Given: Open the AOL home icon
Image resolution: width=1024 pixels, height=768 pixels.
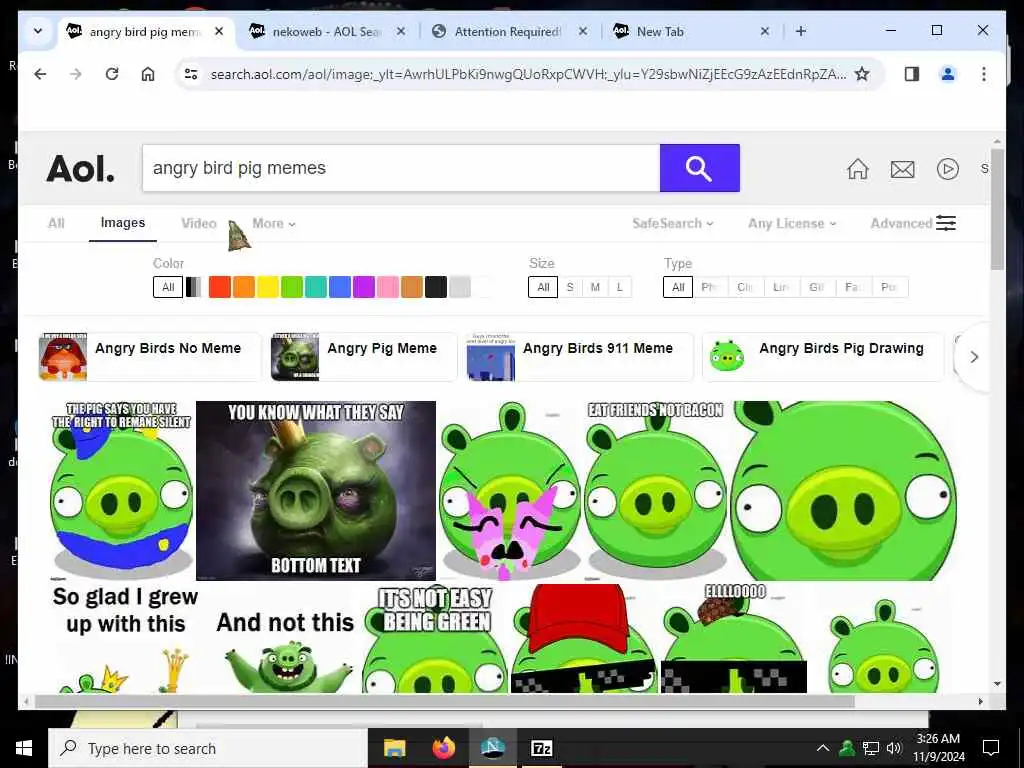Looking at the screenshot, I should (x=857, y=169).
